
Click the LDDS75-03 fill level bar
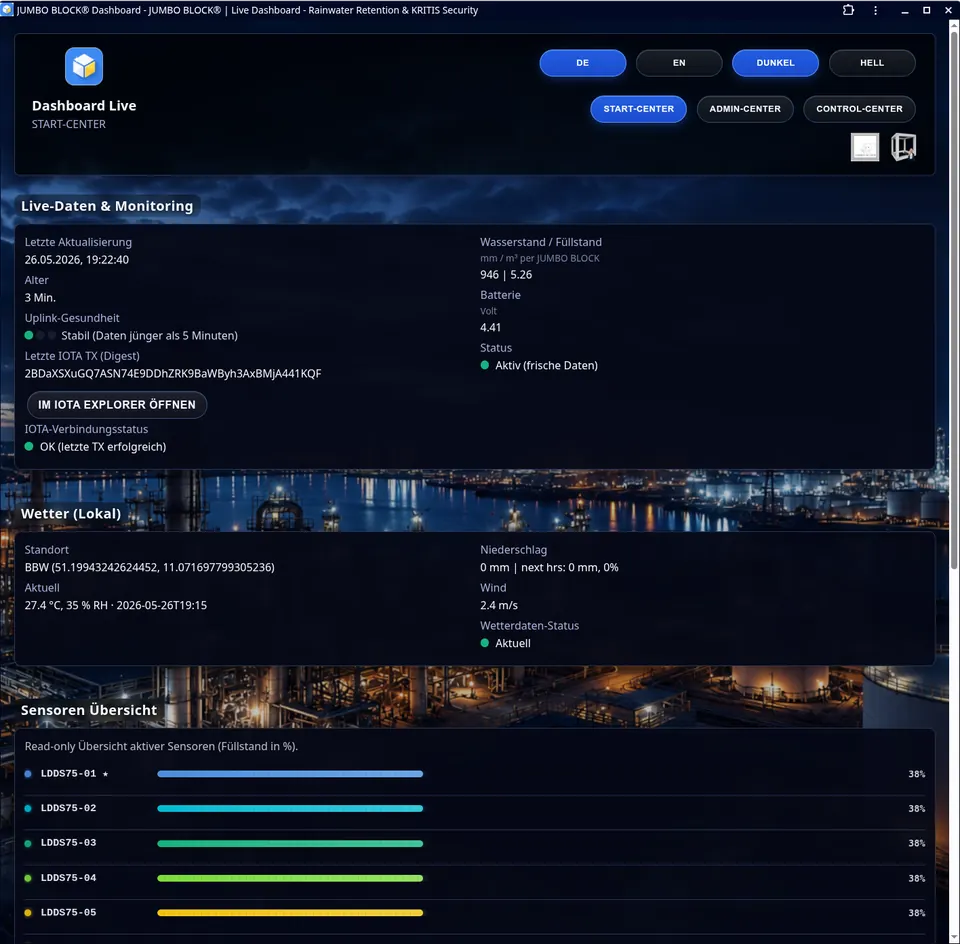tap(290, 843)
